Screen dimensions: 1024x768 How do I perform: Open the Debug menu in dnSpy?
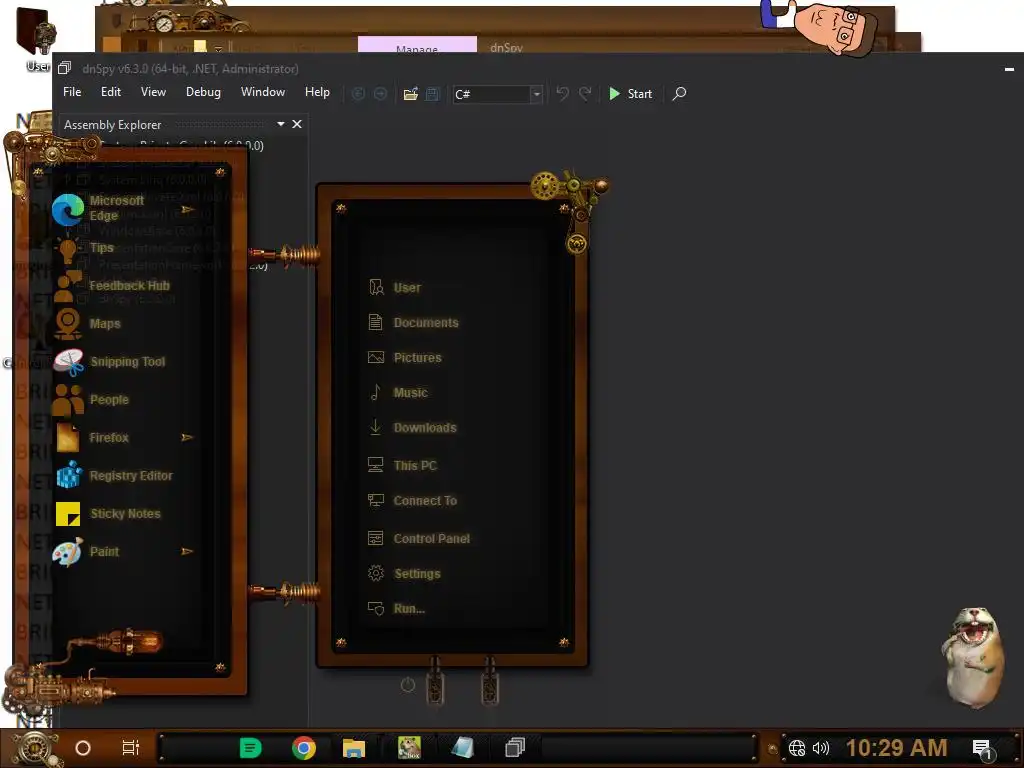point(203,92)
